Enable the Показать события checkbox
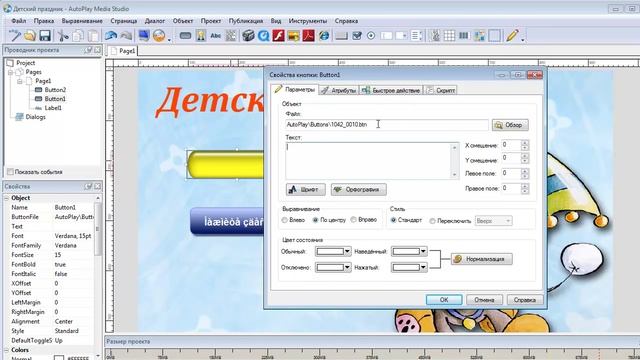This screenshot has width=640, height=360. [10, 172]
